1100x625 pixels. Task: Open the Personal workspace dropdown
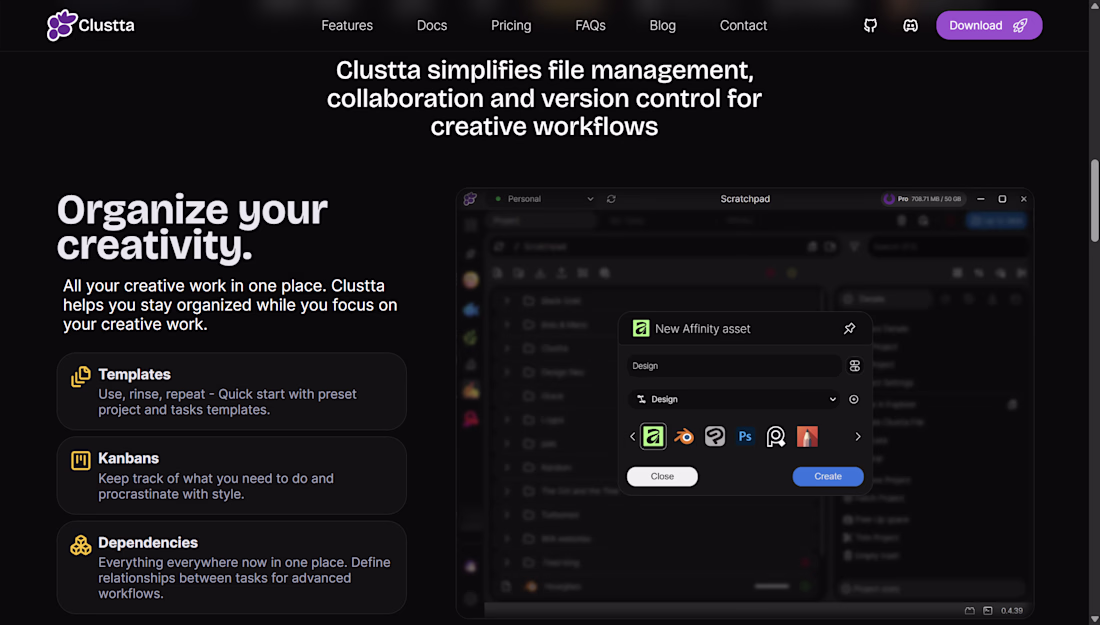544,199
